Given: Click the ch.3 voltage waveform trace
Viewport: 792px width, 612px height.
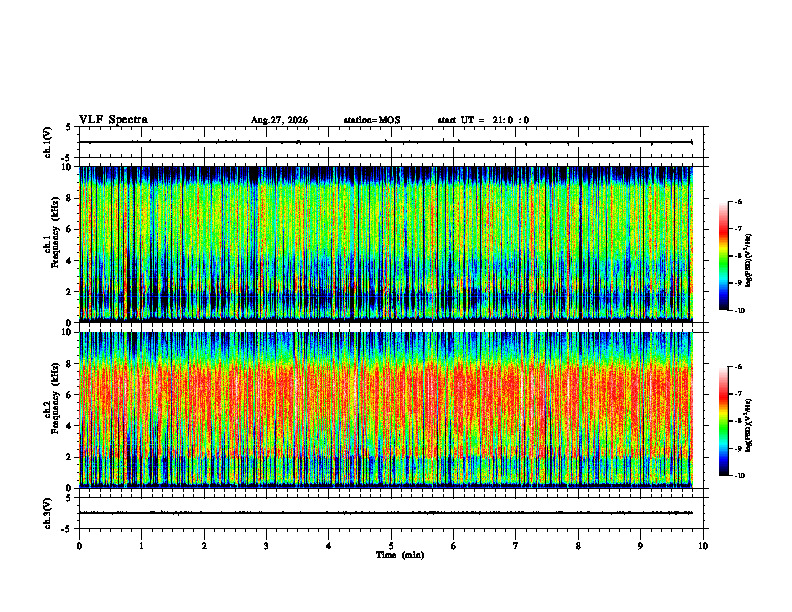Looking at the screenshot, I should coord(386,513).
